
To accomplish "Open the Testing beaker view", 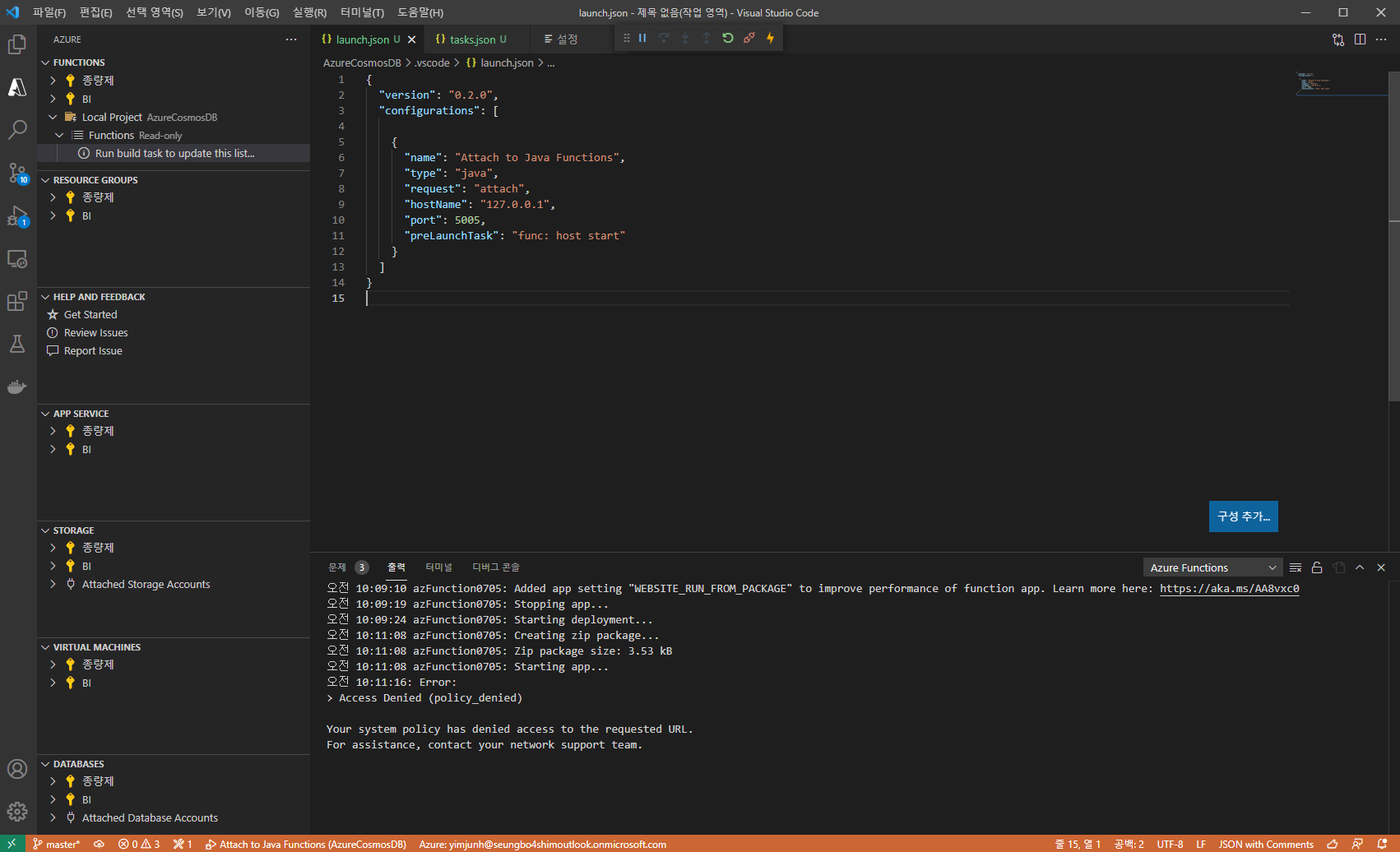I will pyautogui.click(x=16, y=344).
